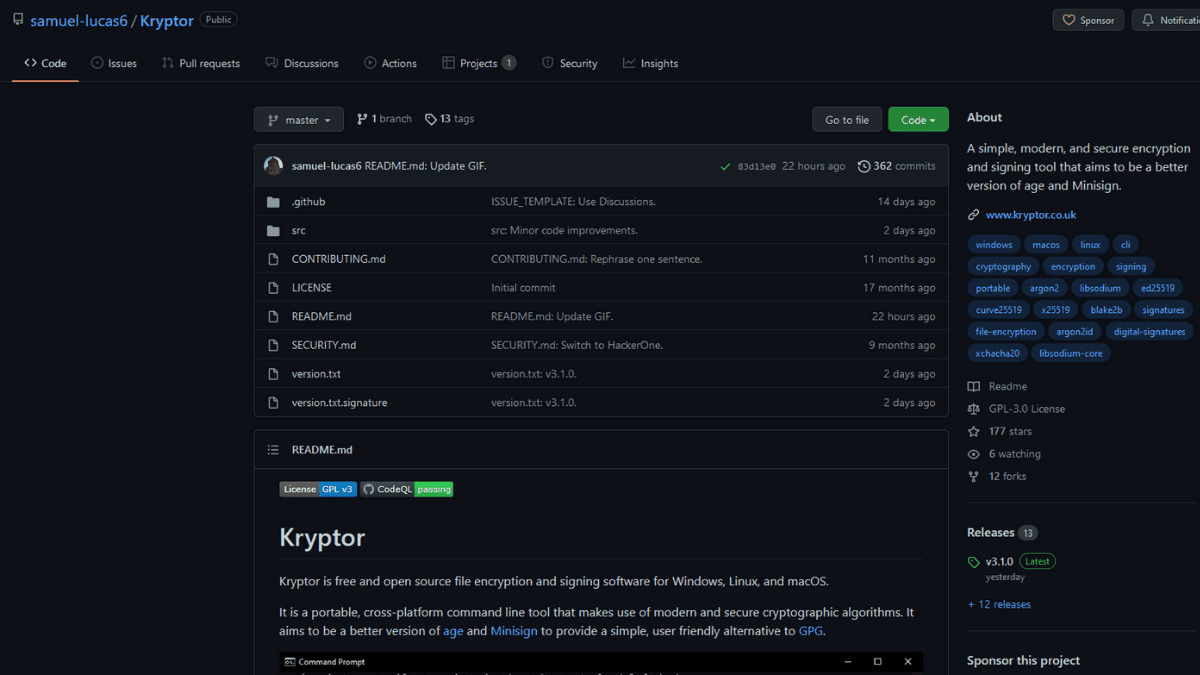View the 1 branch link
Image resolution: width=1200 pixels, height=675 pixels.
point(384,119)
